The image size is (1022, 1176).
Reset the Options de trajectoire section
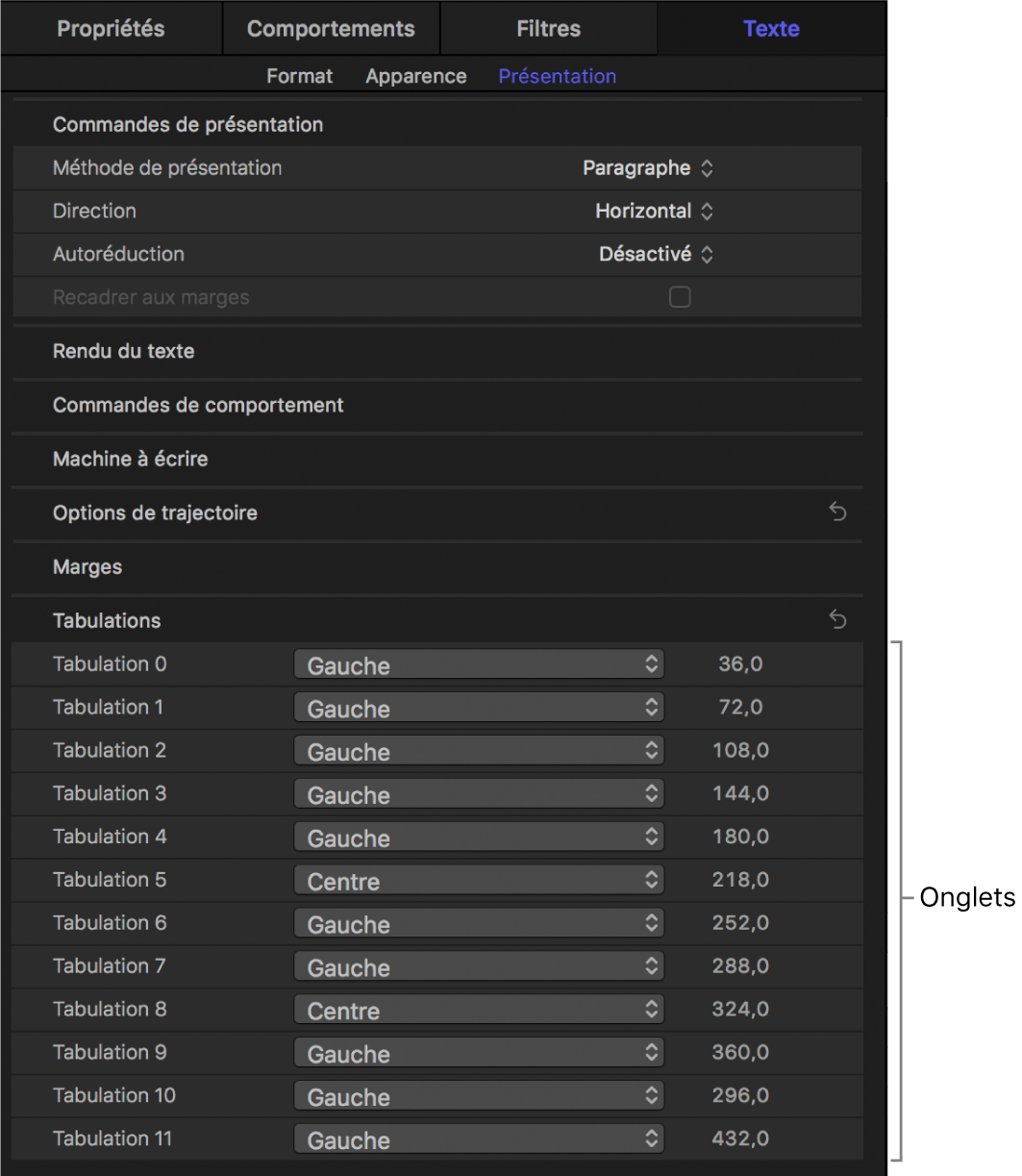click(x=837, y=513)
